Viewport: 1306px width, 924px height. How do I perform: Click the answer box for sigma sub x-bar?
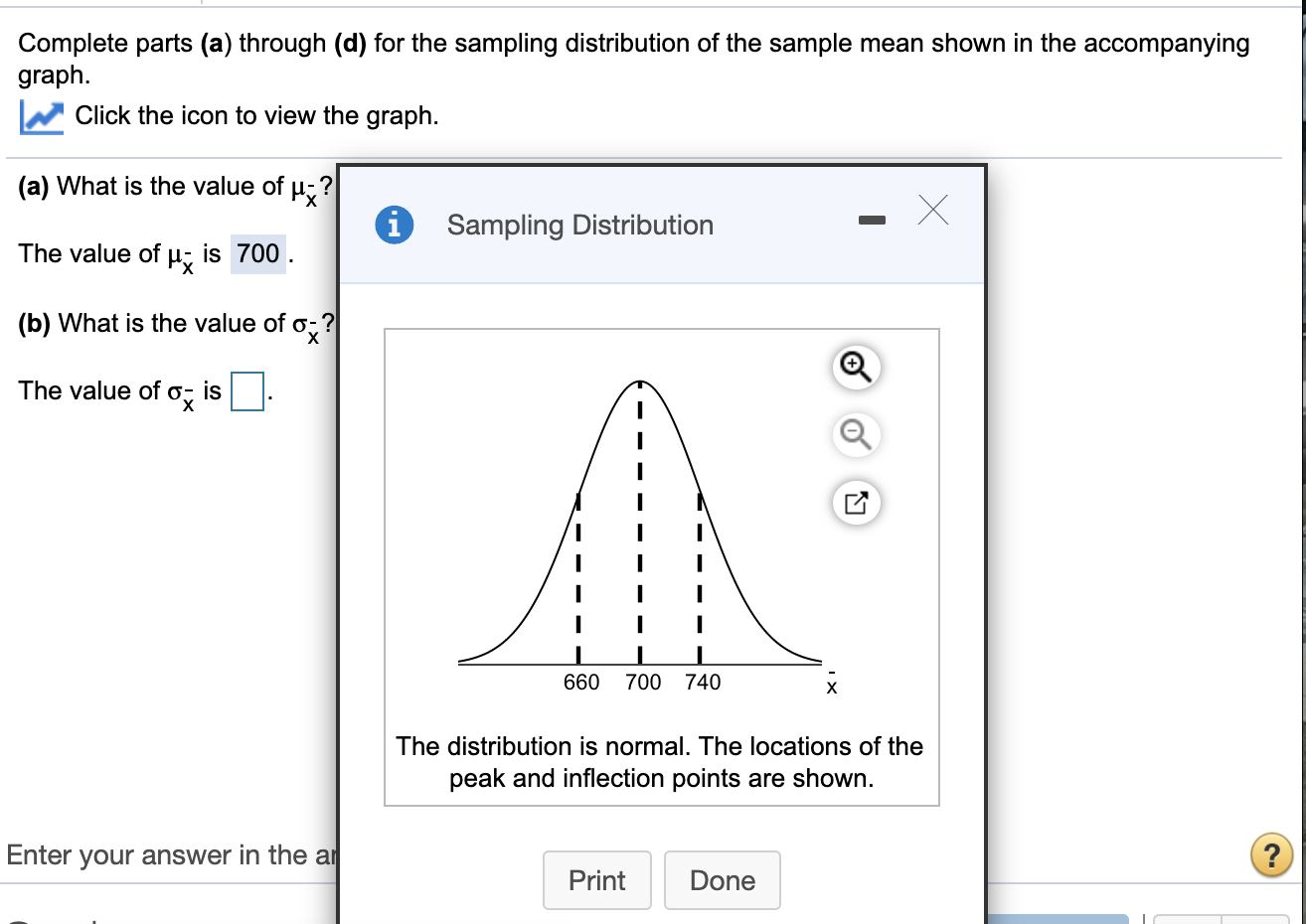point(248,390)
